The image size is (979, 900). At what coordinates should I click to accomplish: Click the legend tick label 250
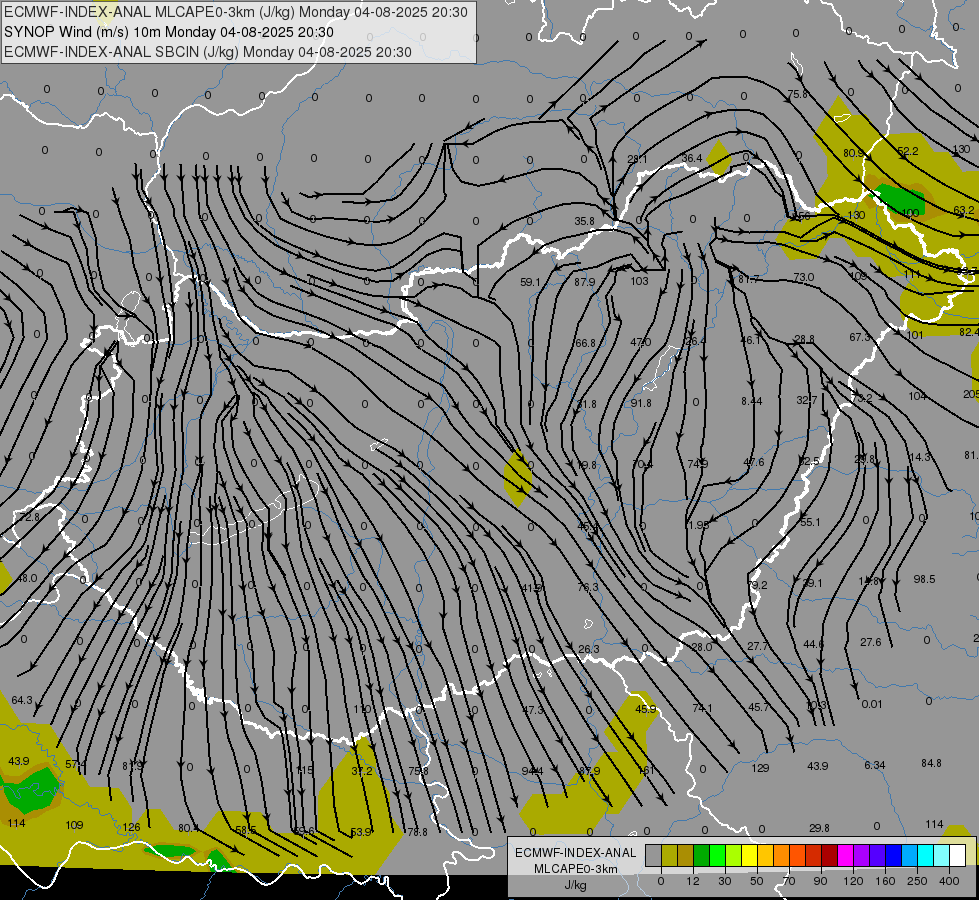point(917,881)
